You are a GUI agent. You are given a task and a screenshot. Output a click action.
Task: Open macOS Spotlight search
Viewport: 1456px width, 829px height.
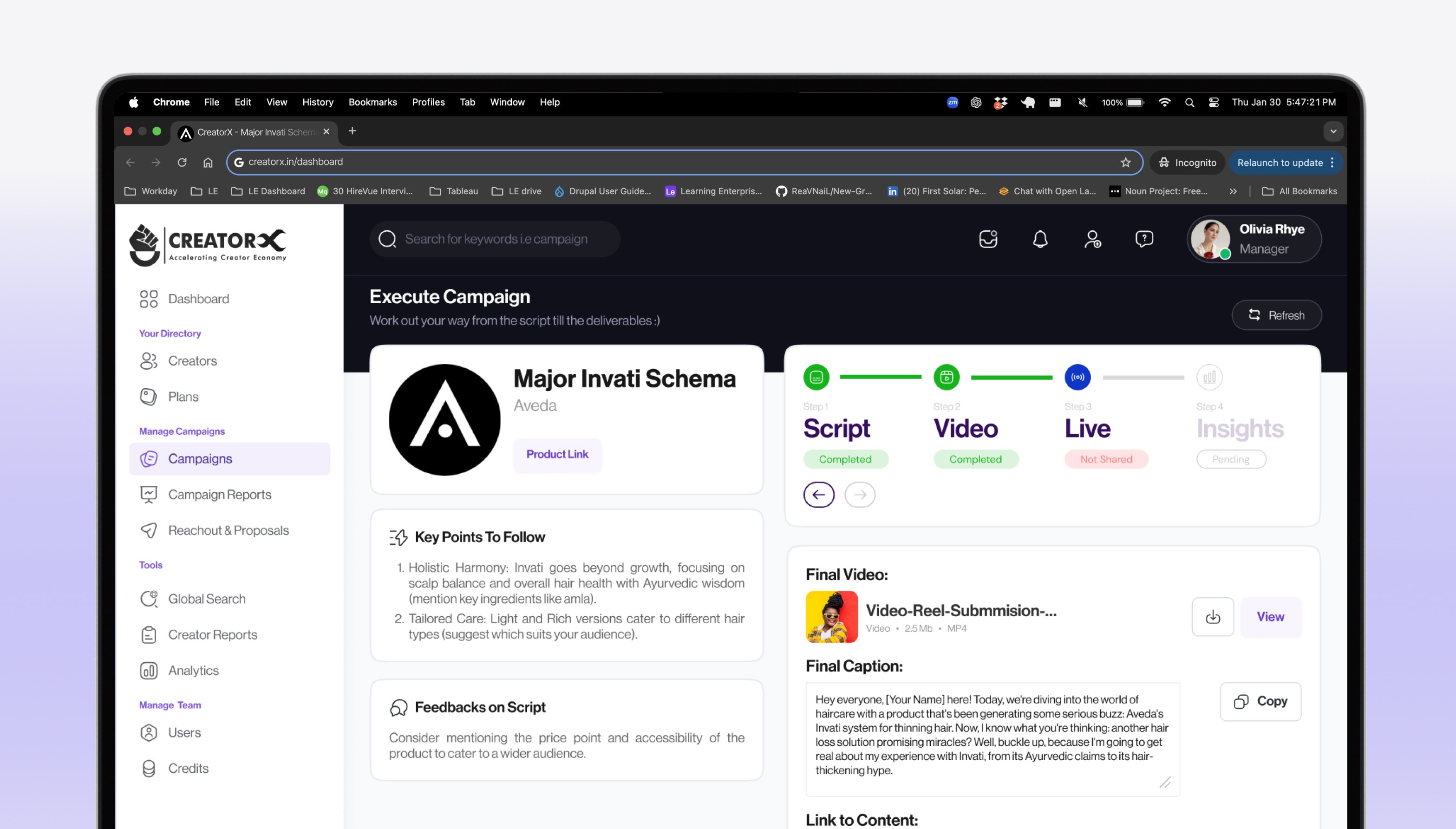coord(1189,103)
